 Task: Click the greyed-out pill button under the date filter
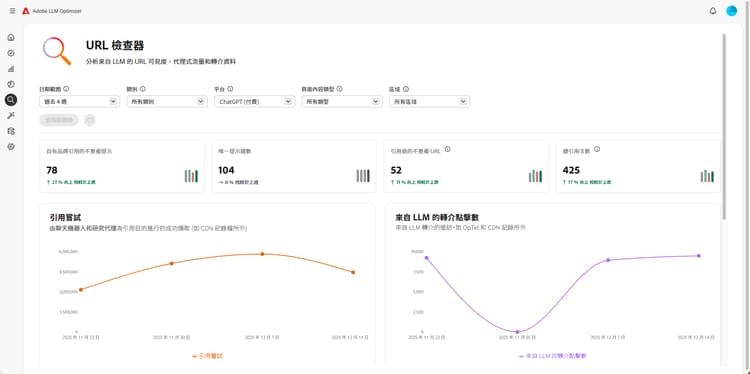click(59, 120)
